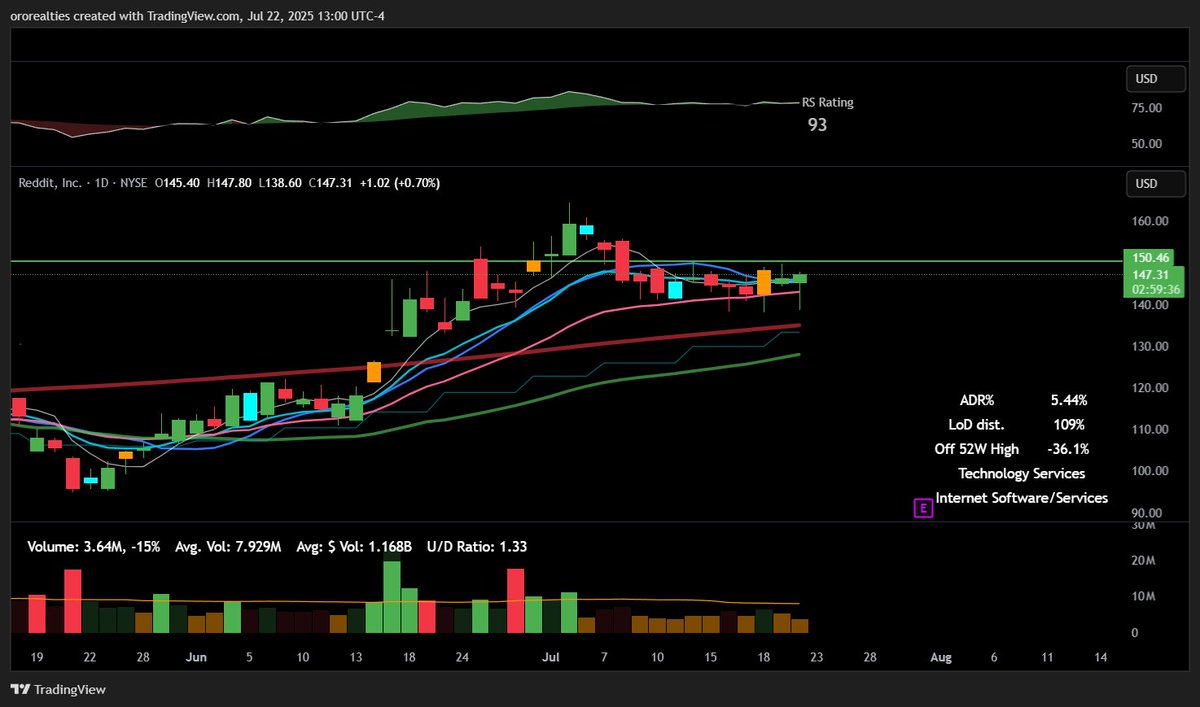The image size is (1200, 707).
Task: Click the Jun label on time axis
Action: click(196, 657)
